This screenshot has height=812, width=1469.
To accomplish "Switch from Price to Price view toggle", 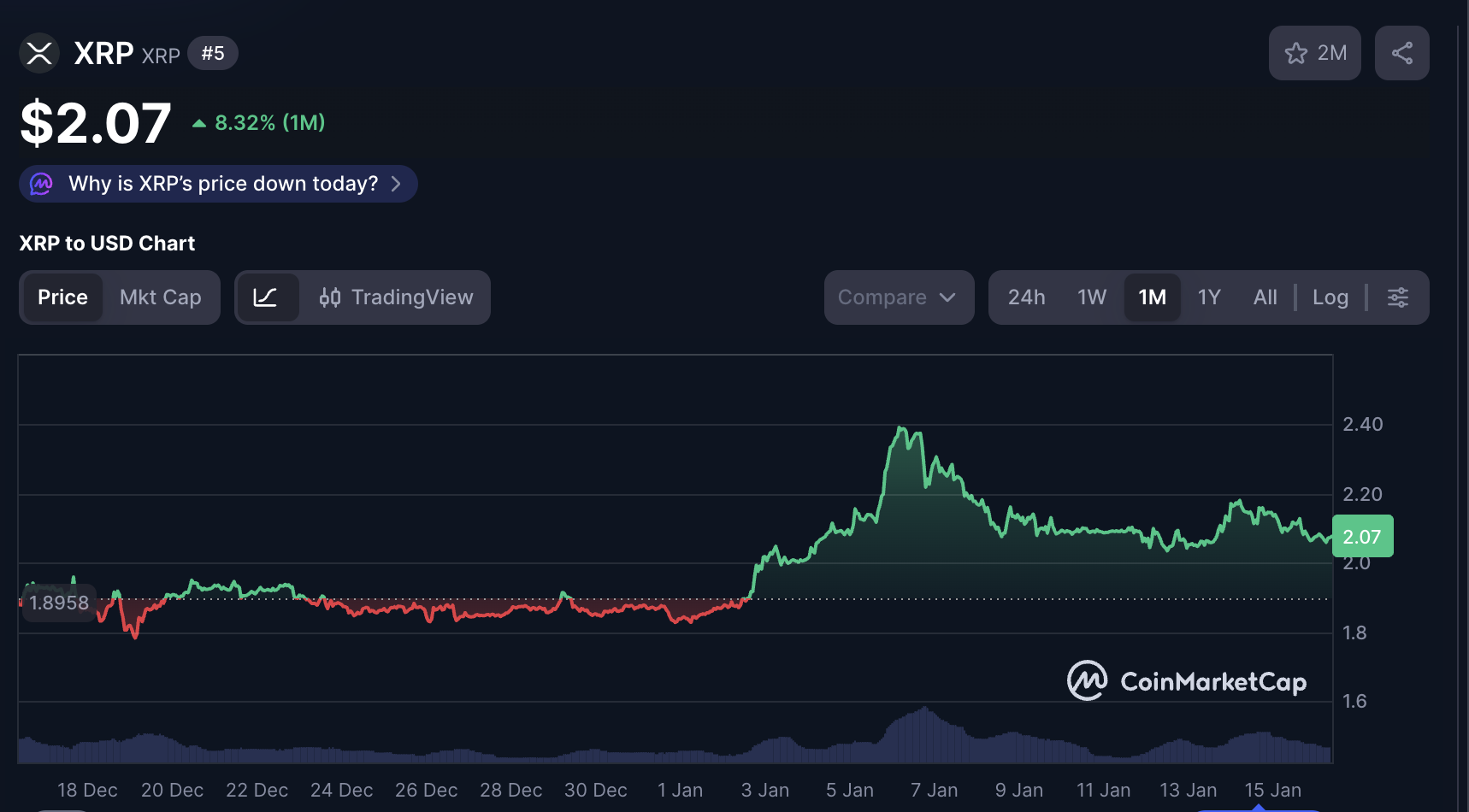I will coord(62,297).
